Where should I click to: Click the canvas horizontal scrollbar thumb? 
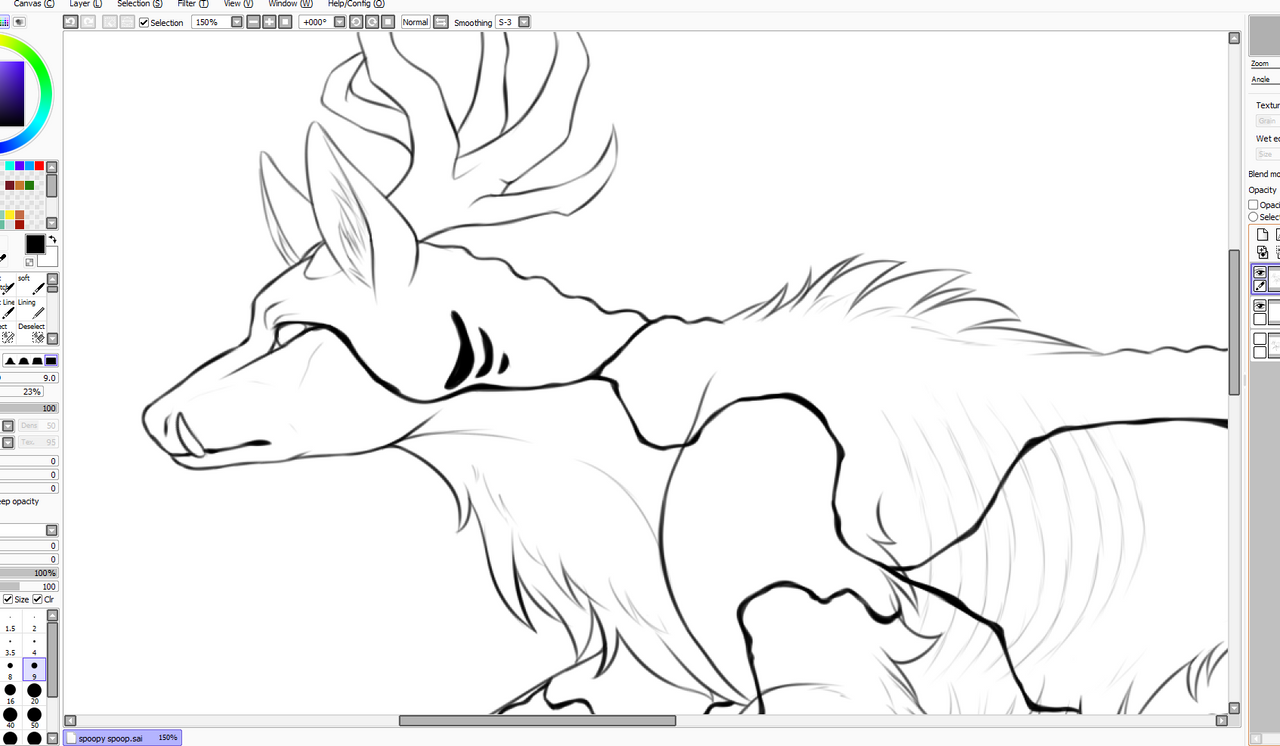tap(537, 720)
